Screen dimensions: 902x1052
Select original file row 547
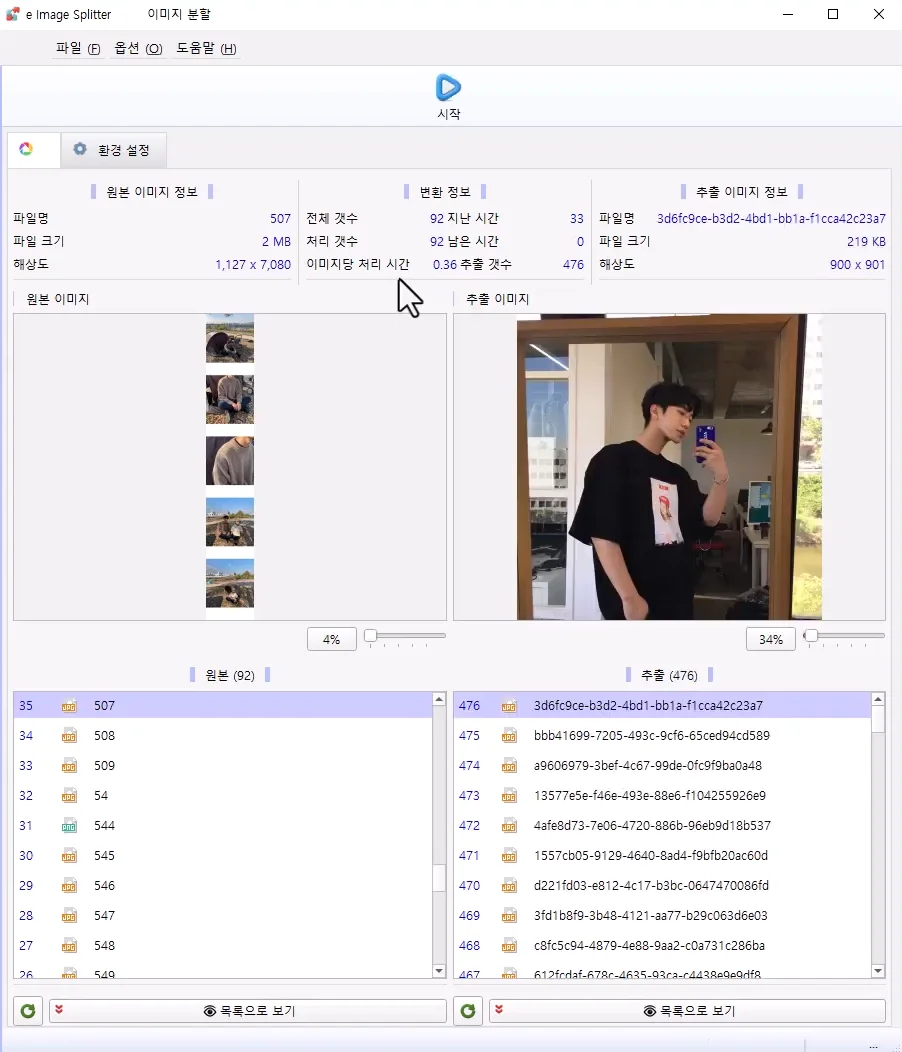(x=223, y=915)
